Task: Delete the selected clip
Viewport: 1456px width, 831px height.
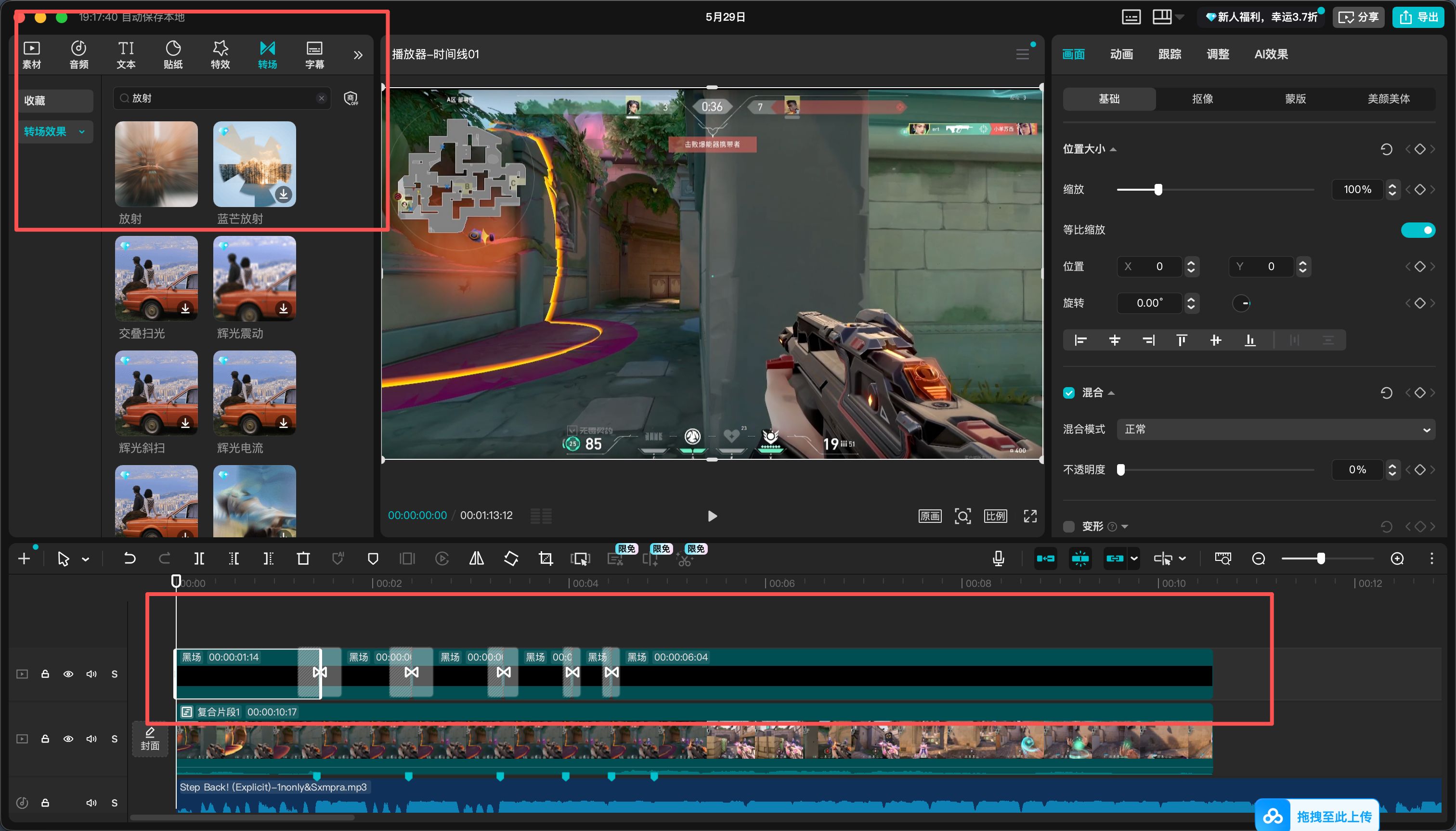Action: point(303,559)
